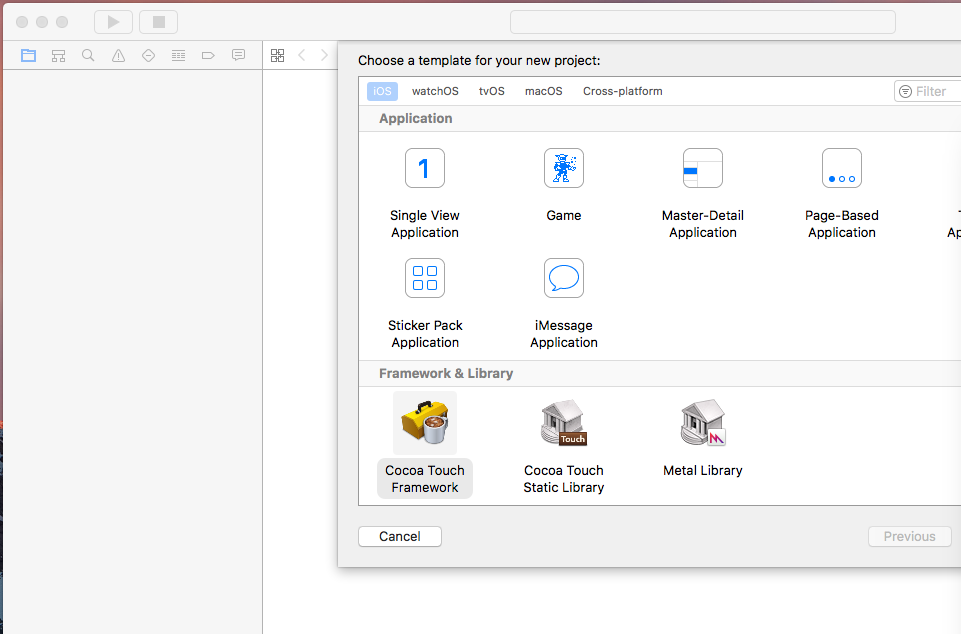The height and width of the screenshot is (634, 961).
Task: Select the iMessage Application icon
Action: pyautogui.click(x=564, y=278)
